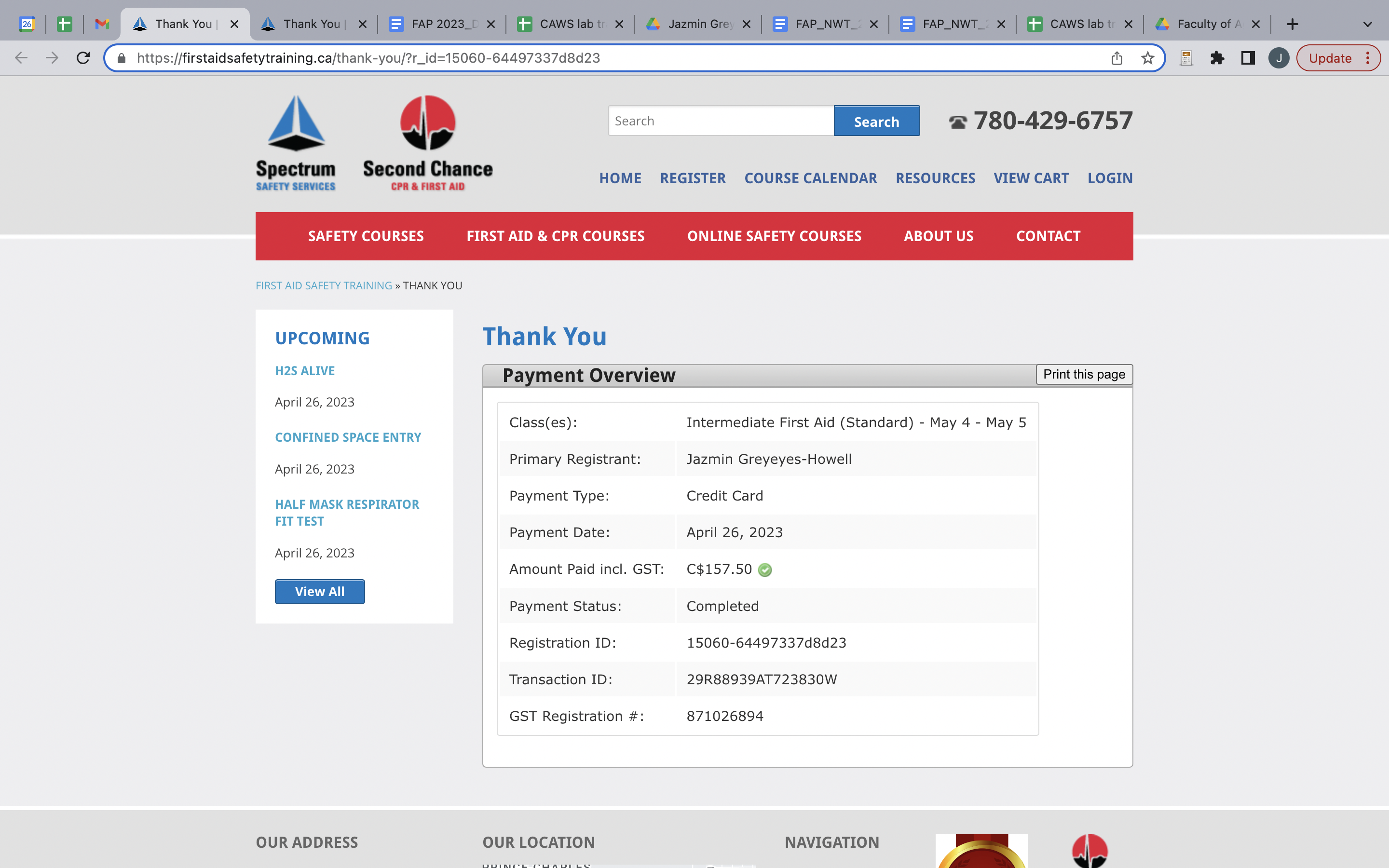This screenshot has width=1389, height=868.
Task: Click the phone icon beside 780-429-6757
Action: 957,122
